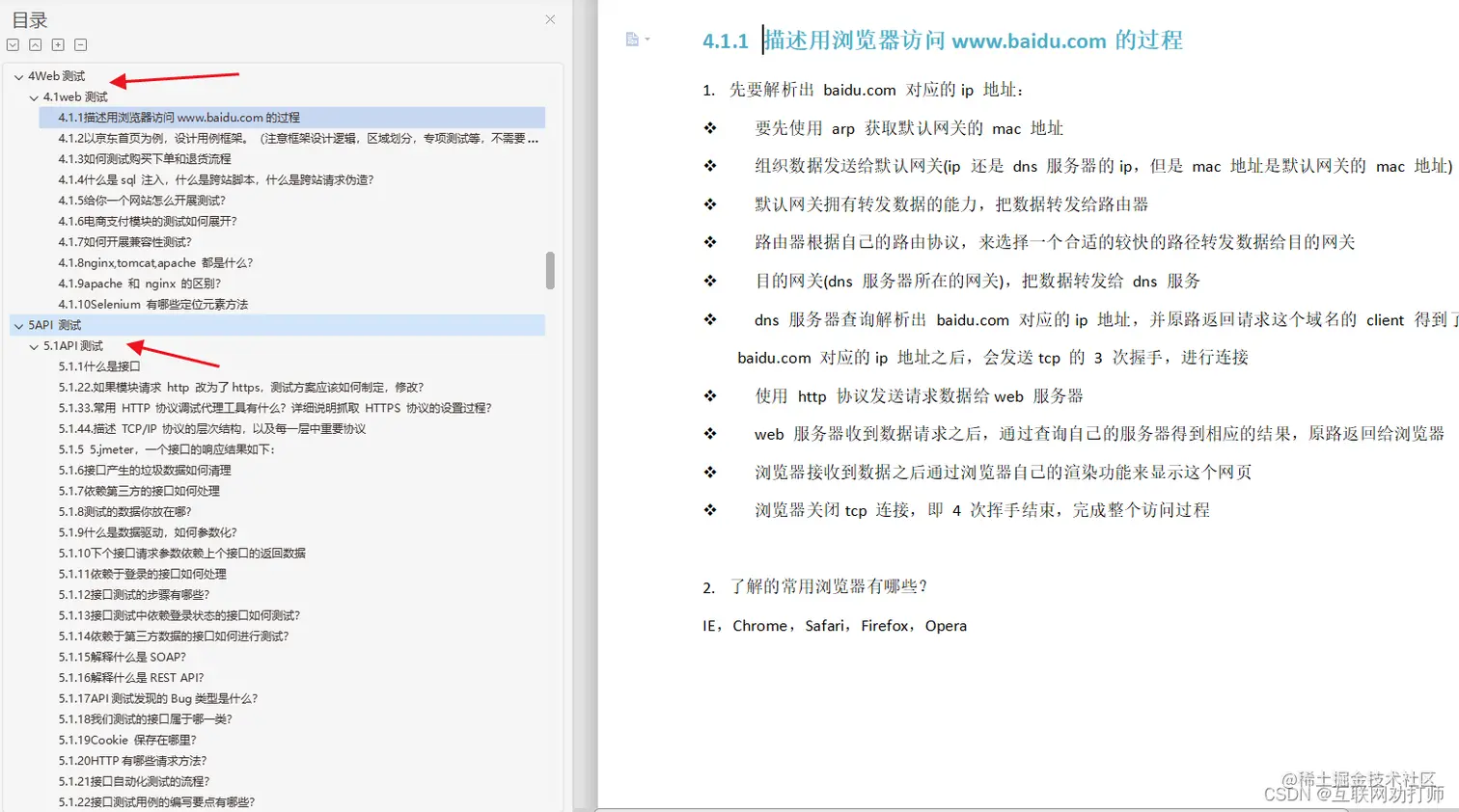Go to 5.1.17API 测试发现的 Bug 类型是什么?
The image size is (1459, 812).
pyautogui.click(x=158, y=698)
